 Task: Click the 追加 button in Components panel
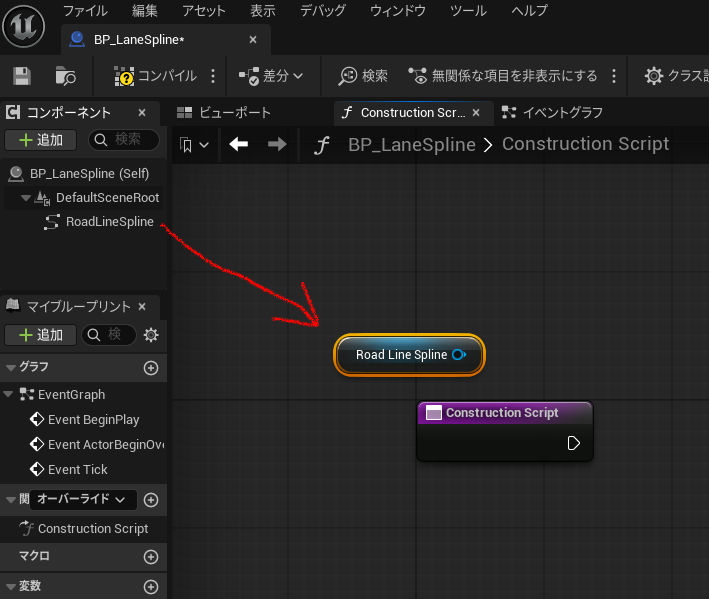tap(40, 140)
